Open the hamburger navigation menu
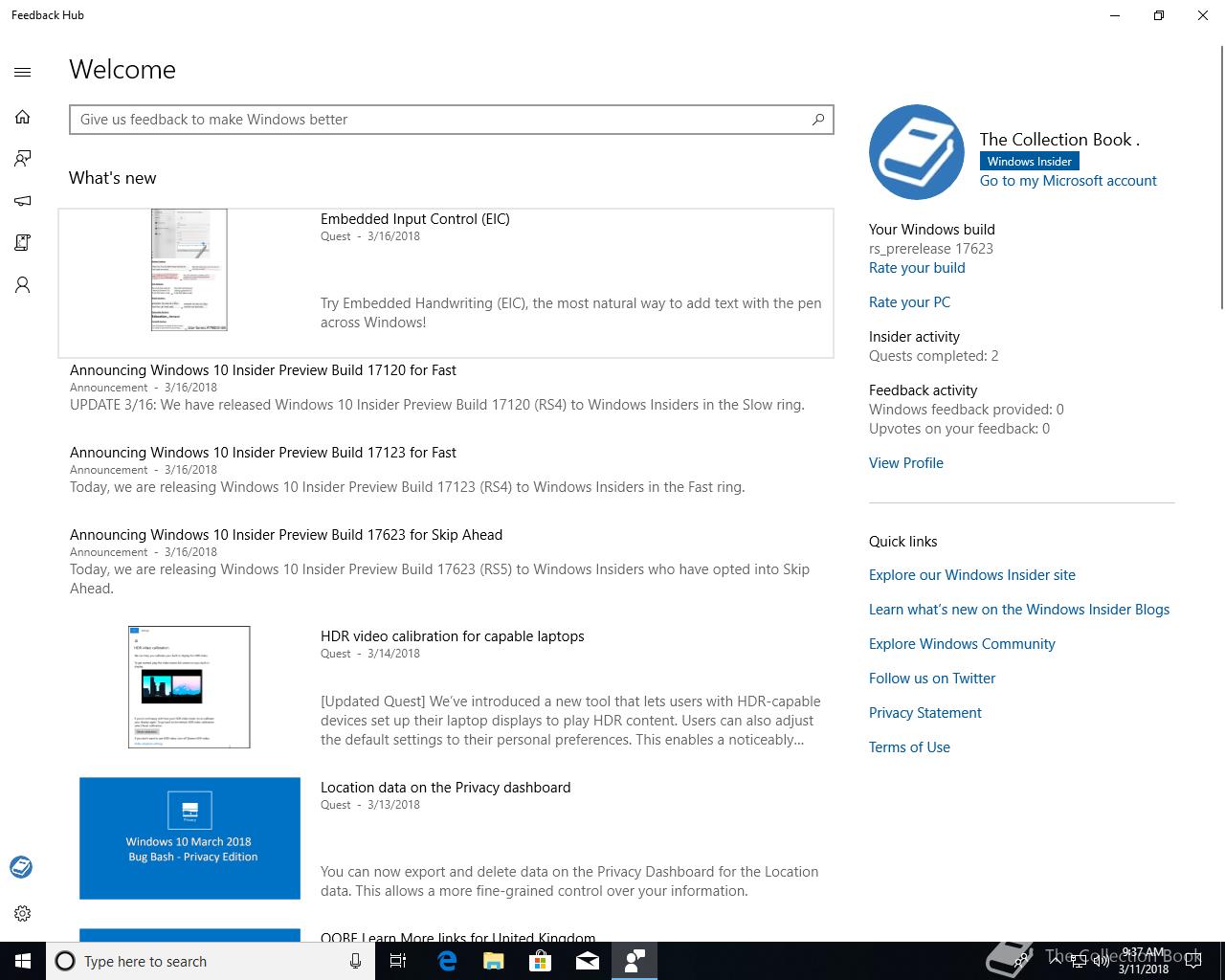 (x=23, y=72)
